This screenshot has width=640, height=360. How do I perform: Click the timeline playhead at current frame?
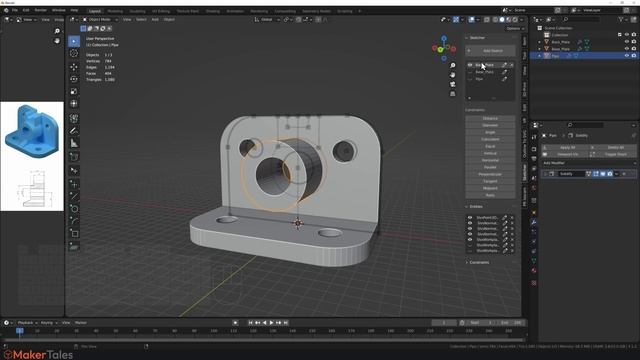[20, 331]
